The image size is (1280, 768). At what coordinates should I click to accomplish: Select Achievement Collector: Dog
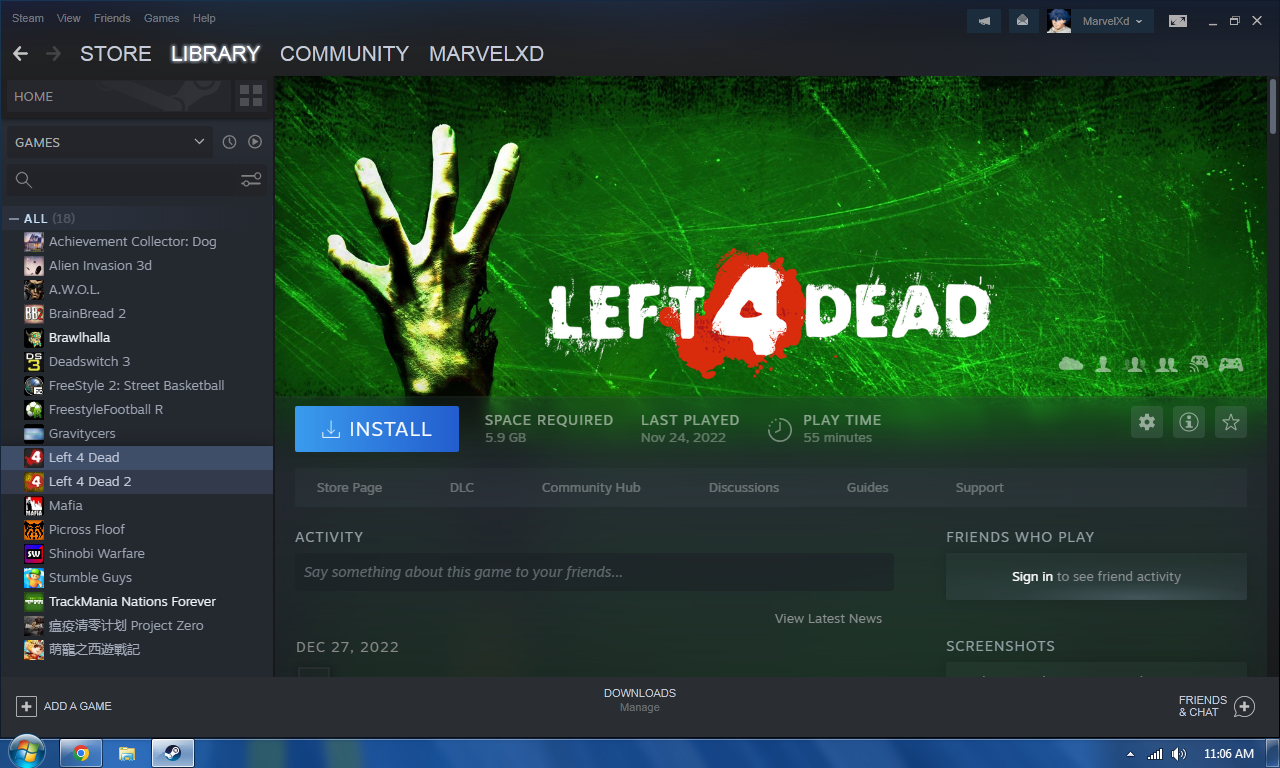137,242
